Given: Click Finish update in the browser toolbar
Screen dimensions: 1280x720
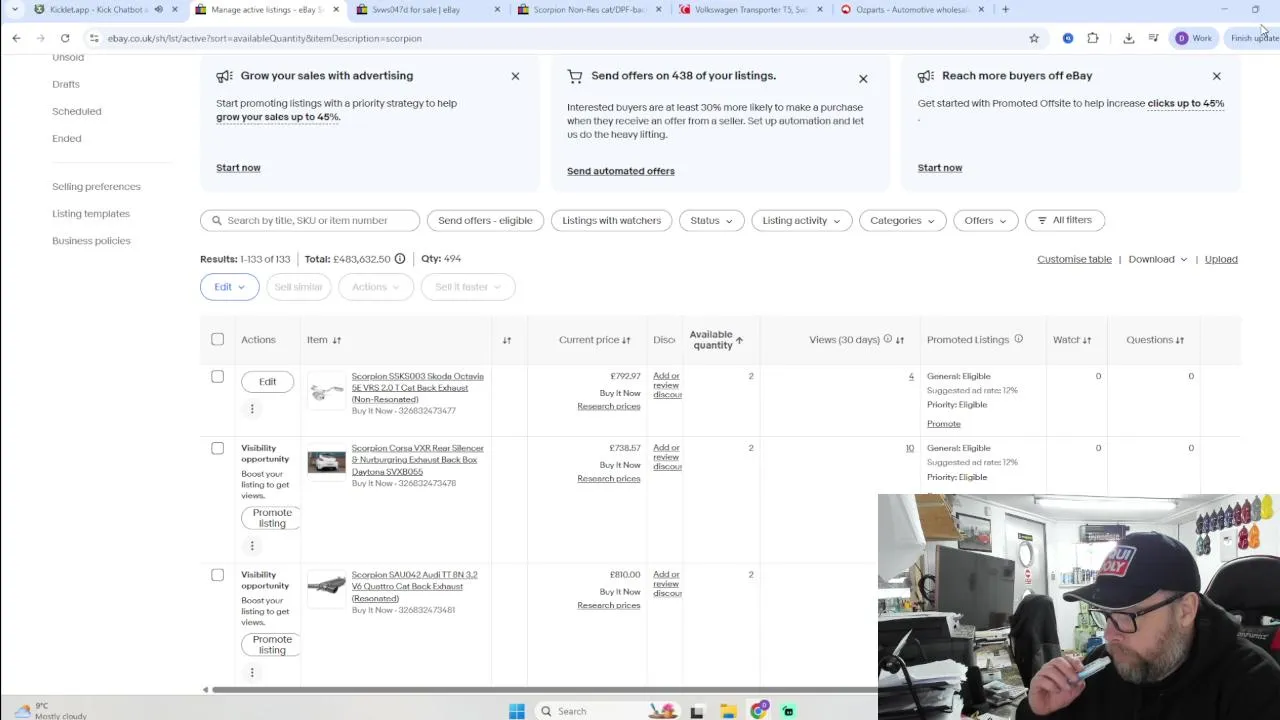Looking at the screenshot, I should 1253,38.
